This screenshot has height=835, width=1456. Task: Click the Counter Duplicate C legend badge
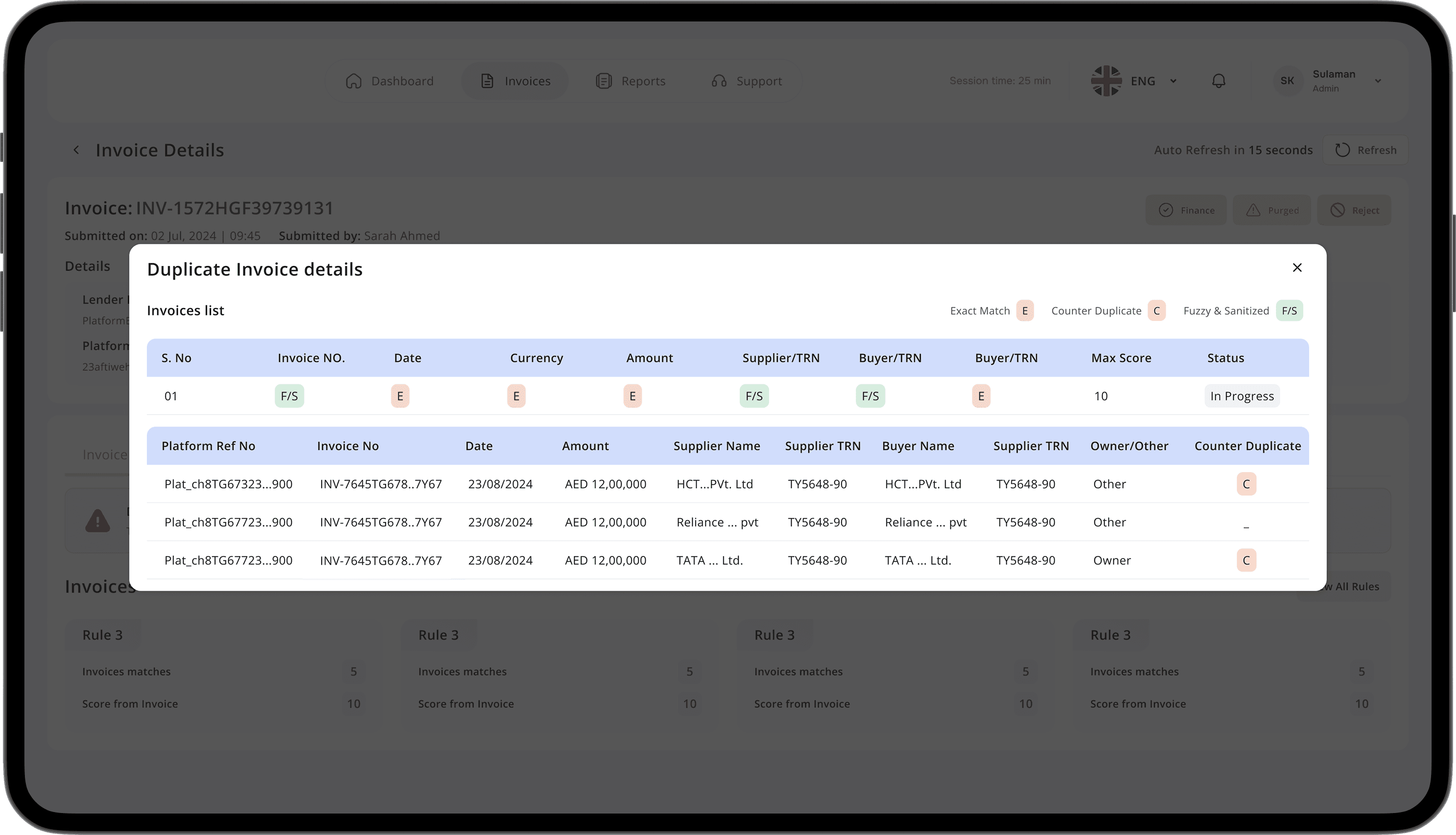(x=1156, y=311)
